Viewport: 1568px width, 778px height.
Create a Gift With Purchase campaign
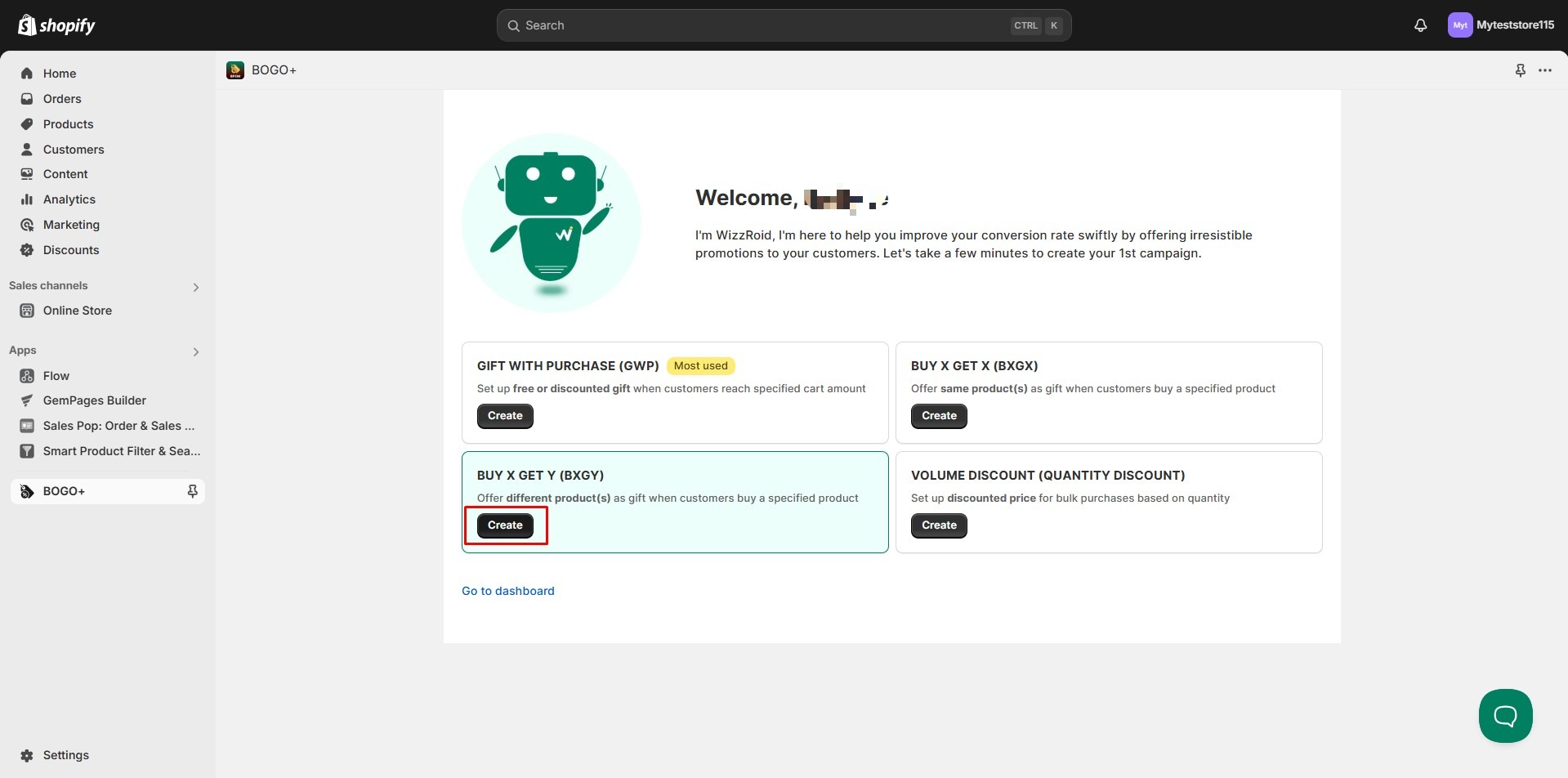pos(505,416)
